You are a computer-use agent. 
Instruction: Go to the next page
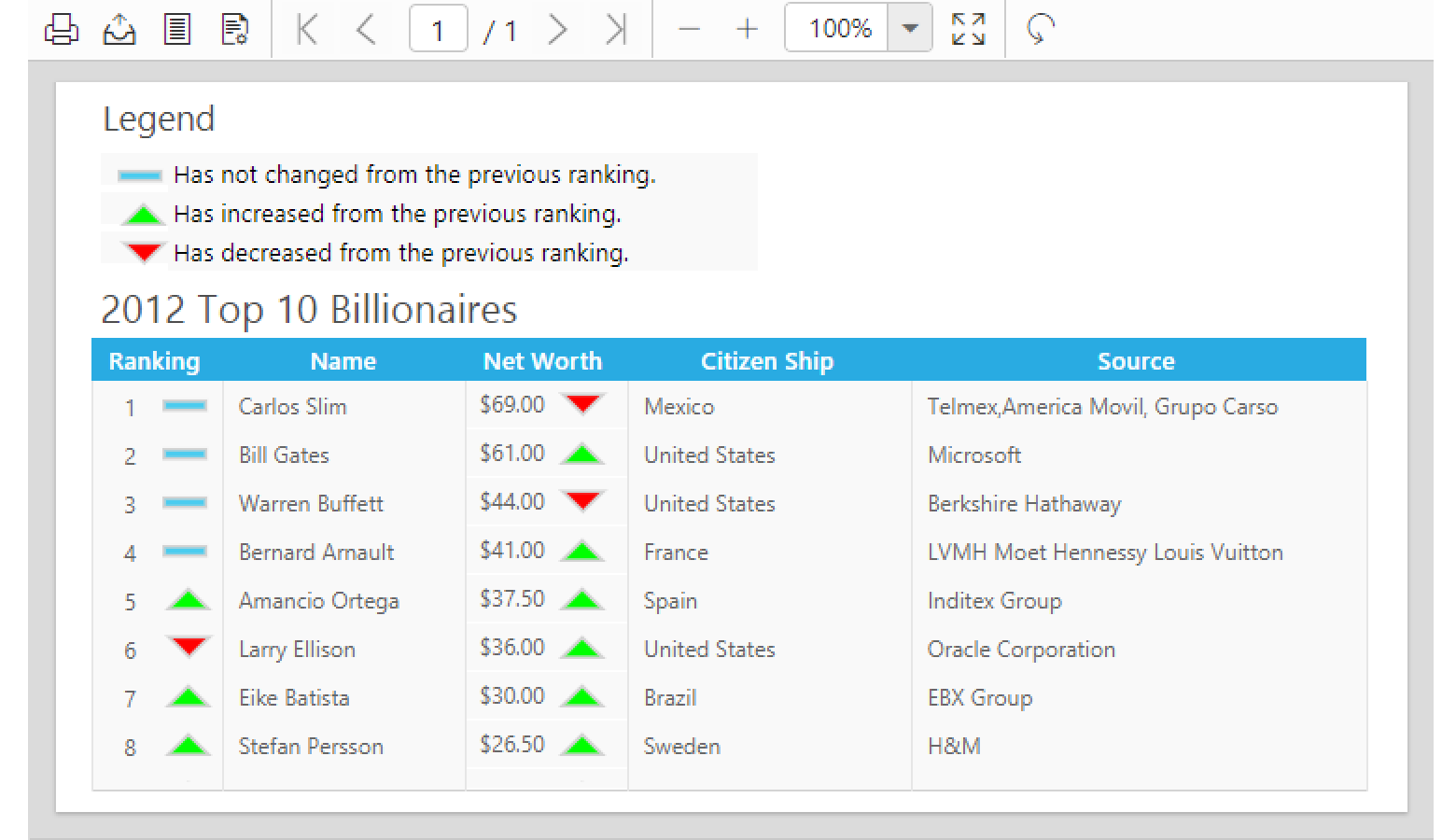point(558,30)
